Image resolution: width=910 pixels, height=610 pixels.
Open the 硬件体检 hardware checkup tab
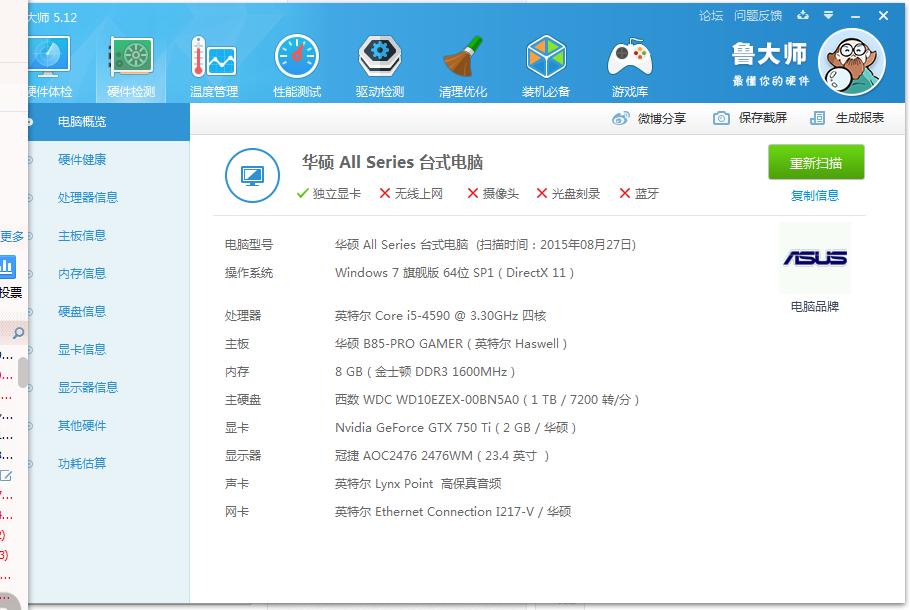49,66
